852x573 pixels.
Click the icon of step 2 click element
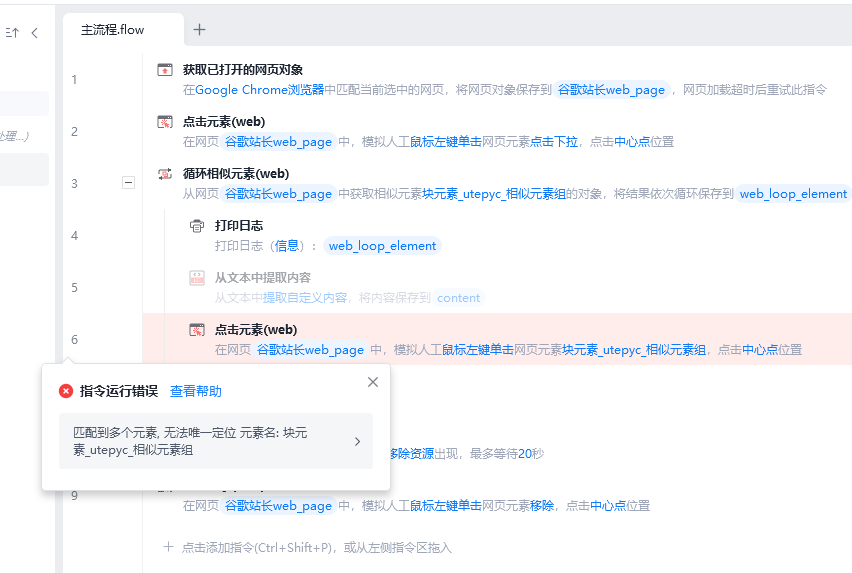165,122
